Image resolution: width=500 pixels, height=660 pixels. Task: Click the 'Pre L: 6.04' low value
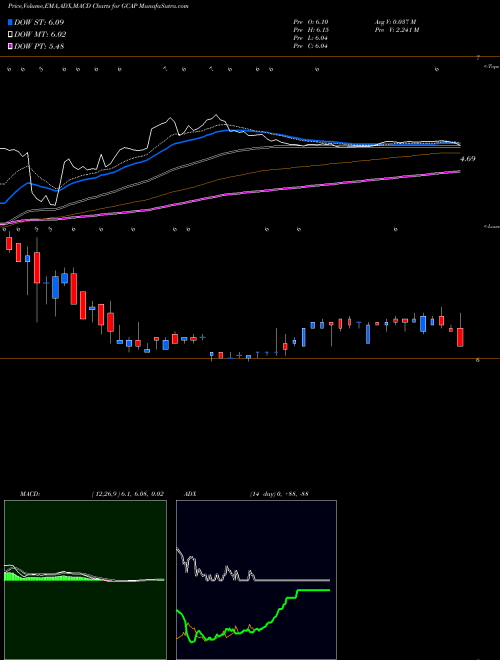pyautogui.click(x=311, y=38)
